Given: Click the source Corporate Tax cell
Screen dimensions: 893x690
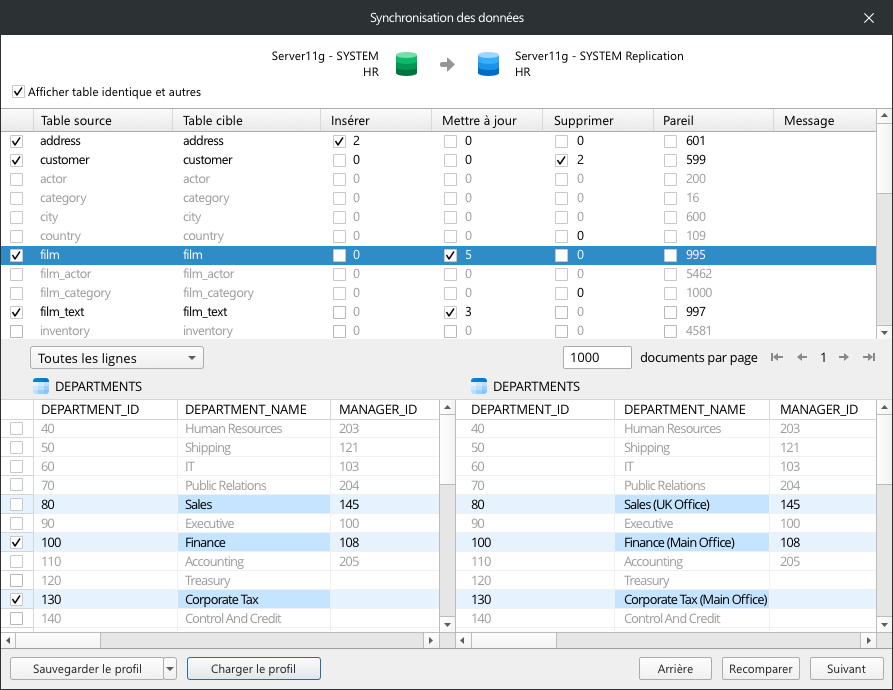Looking at the screenshot, I should pos(254,599).
